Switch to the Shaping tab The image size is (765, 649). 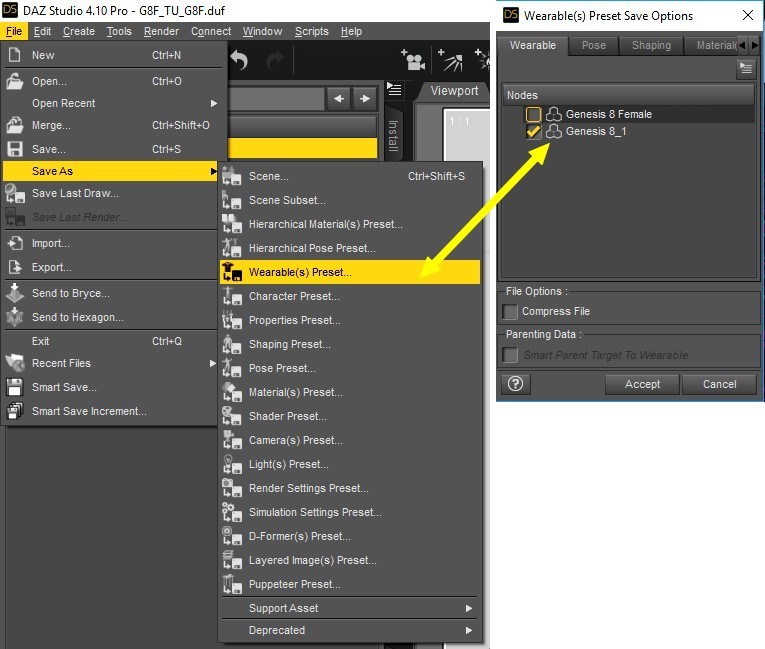click(x=651, y=45)
